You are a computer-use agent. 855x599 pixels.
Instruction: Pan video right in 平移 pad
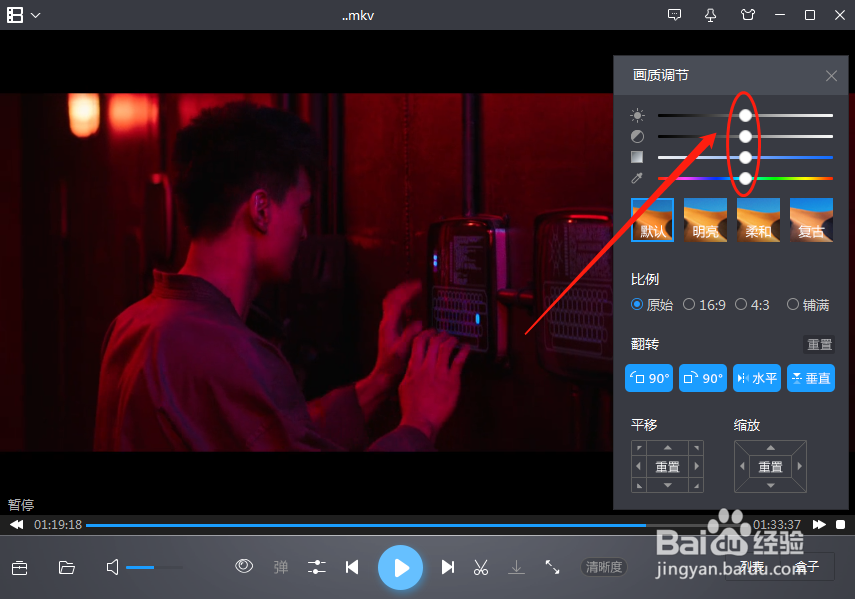click(x=696, y=467)
